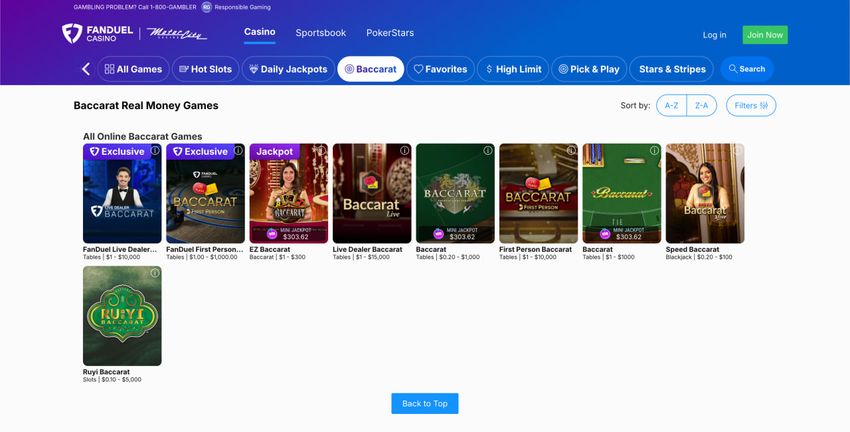The height and width of the screenshot is (432, 850).
Task: Switch to the Casino tab
Action: (x=260, y=32)
